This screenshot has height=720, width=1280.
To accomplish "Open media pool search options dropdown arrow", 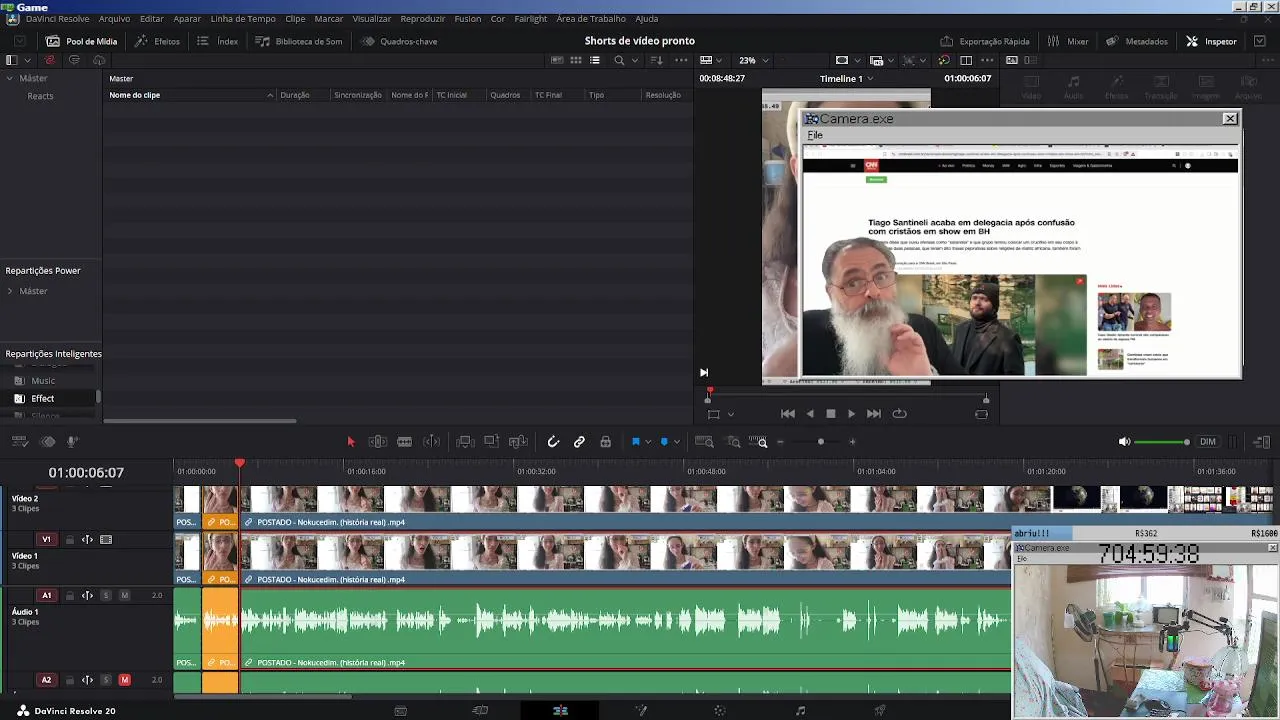I will pyautogui.click(x=634, y=60).
